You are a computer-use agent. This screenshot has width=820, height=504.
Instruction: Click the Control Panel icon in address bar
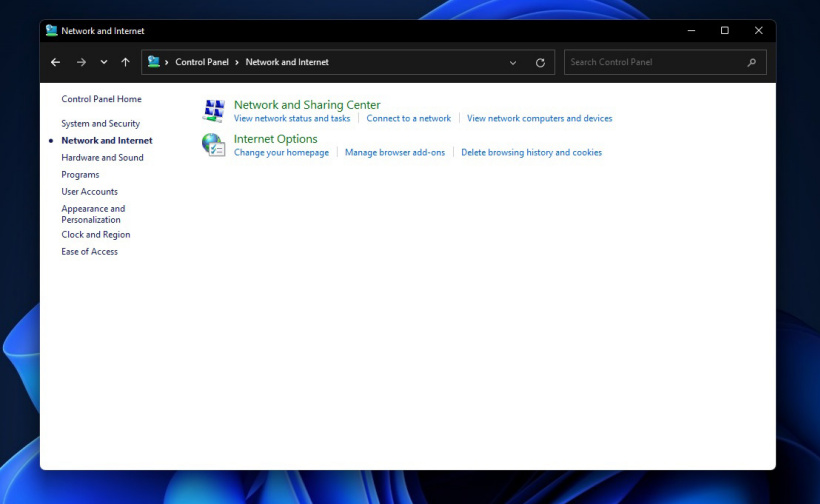(x=154, y=62)
